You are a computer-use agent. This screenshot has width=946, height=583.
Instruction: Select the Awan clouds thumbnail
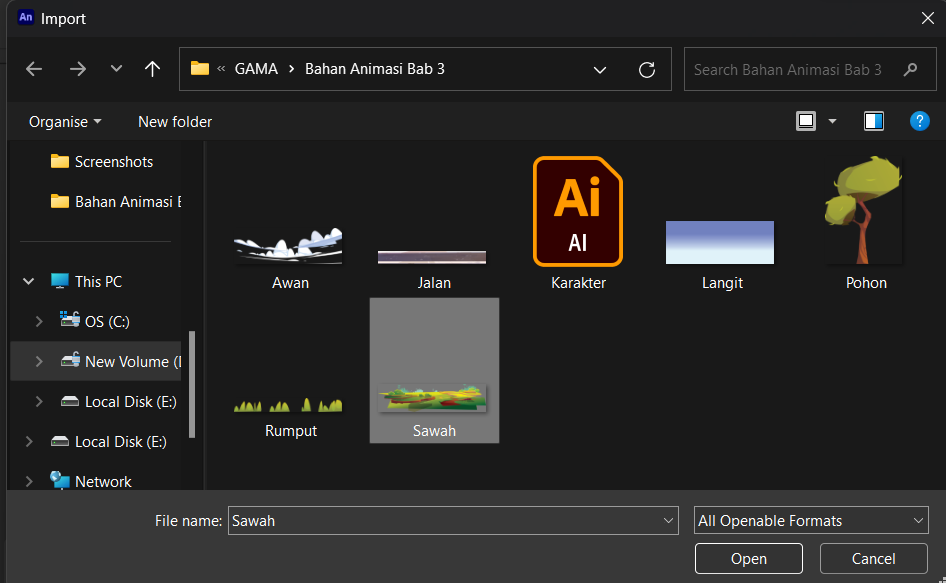(x=288, y=245)
